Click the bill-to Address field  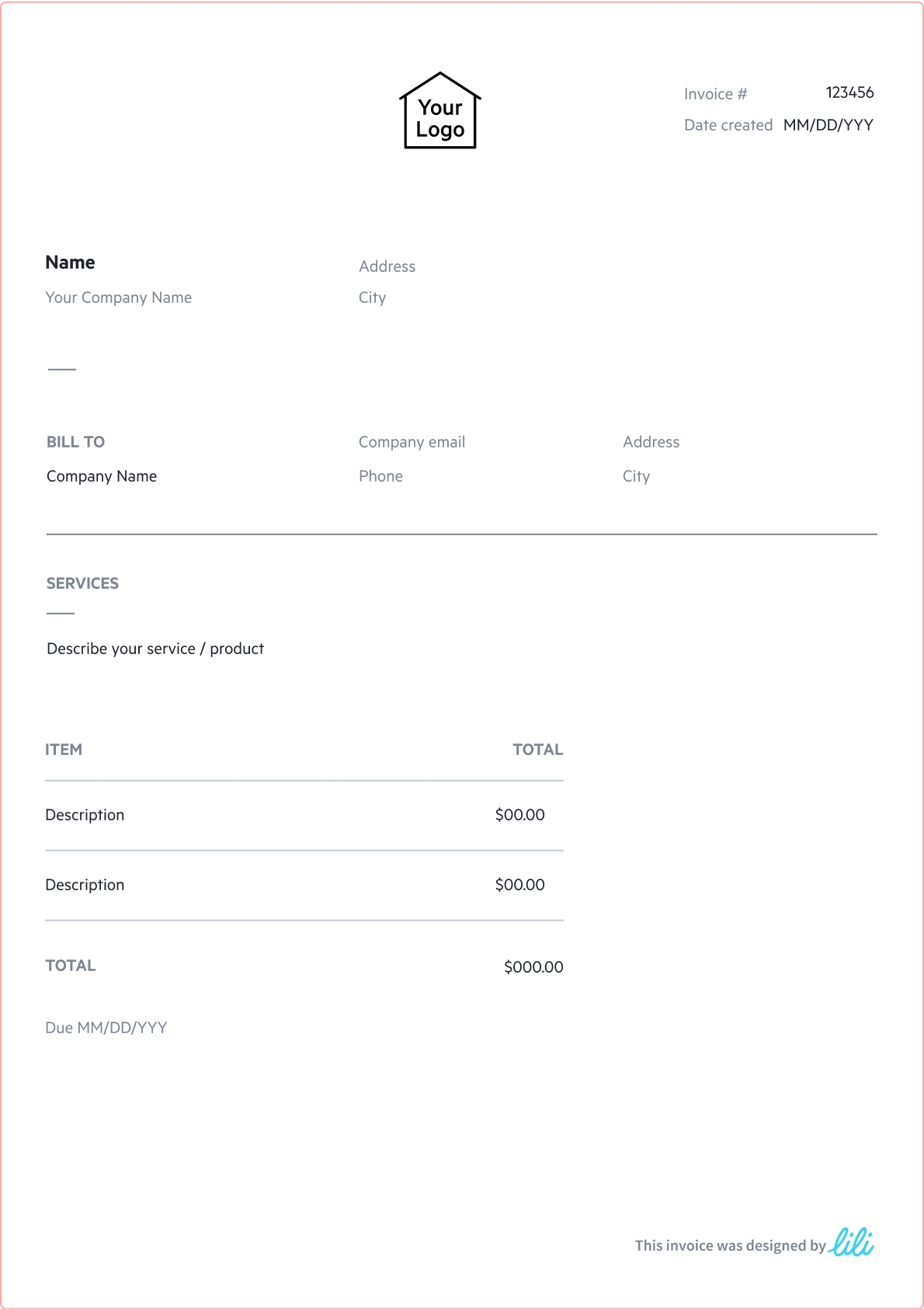click(651, 442)
